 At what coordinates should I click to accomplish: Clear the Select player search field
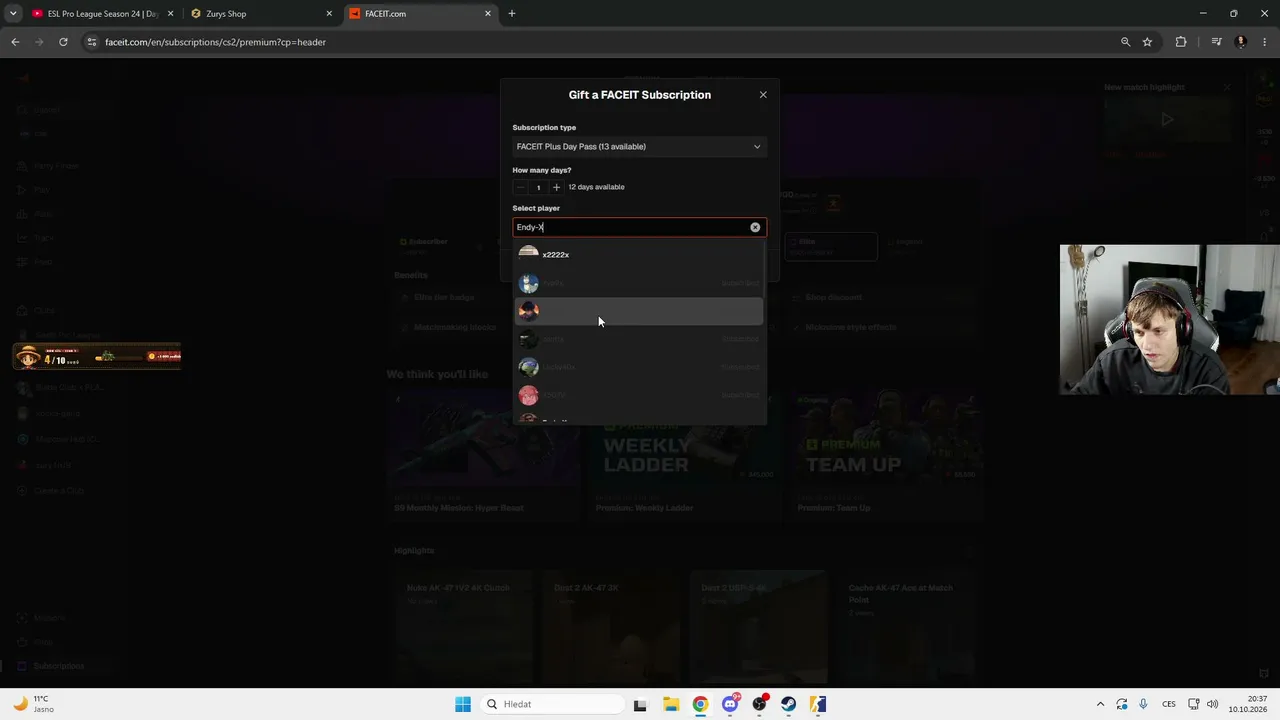pos(755,227)
